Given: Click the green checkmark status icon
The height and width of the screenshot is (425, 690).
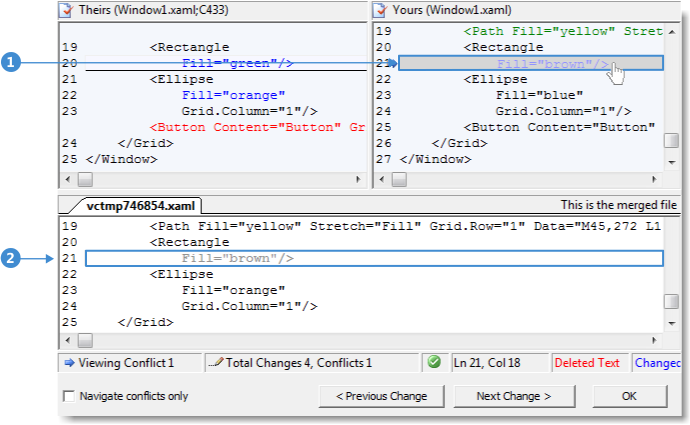Looking at the screenshot, I should pyautogui.click(x=434, y=362).
